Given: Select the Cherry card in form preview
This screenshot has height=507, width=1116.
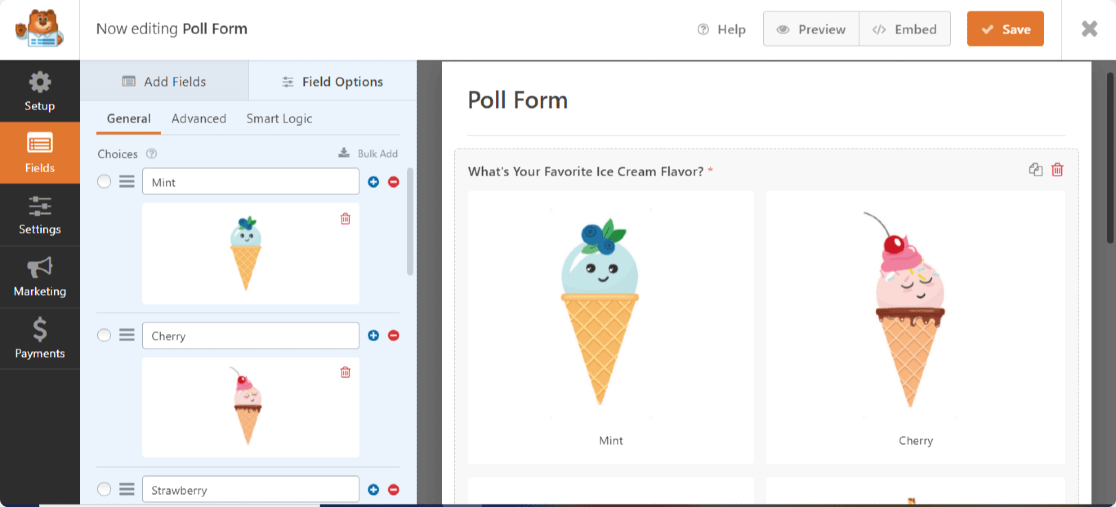Looking at the screenshot, I should (915, 327).
